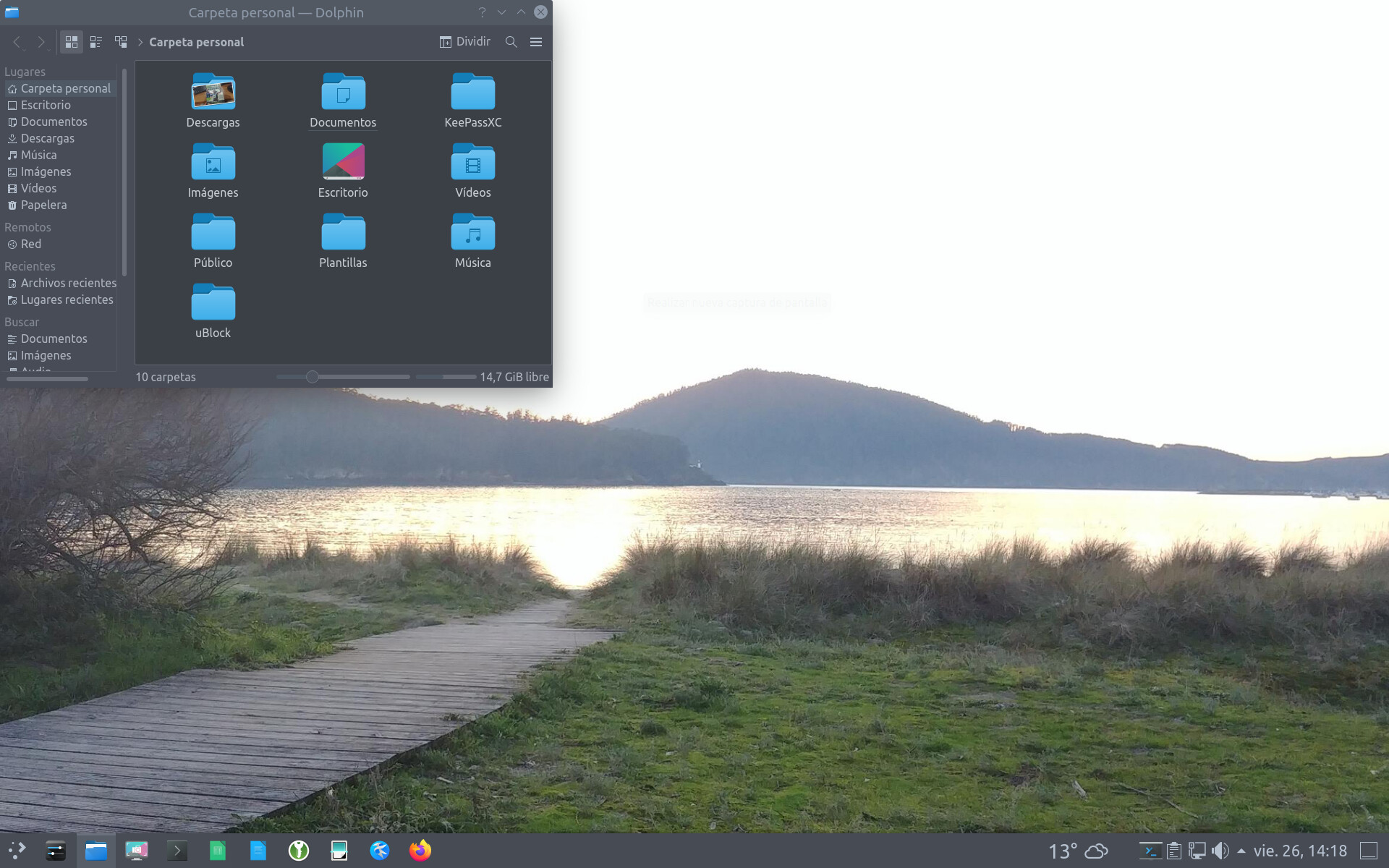This screenshot has height=868, width=1389.
Task: Launch Spectacle screenshot tool from taskbar
Action: (x=137, y=851)
